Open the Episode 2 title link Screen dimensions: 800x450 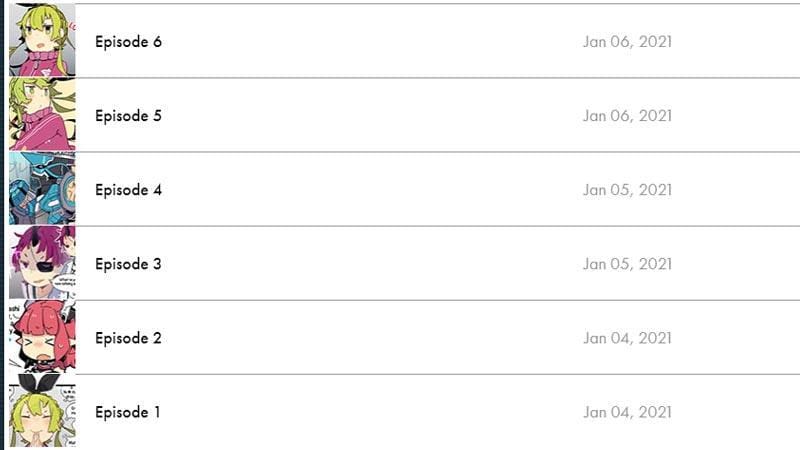[x=128, y=338]
